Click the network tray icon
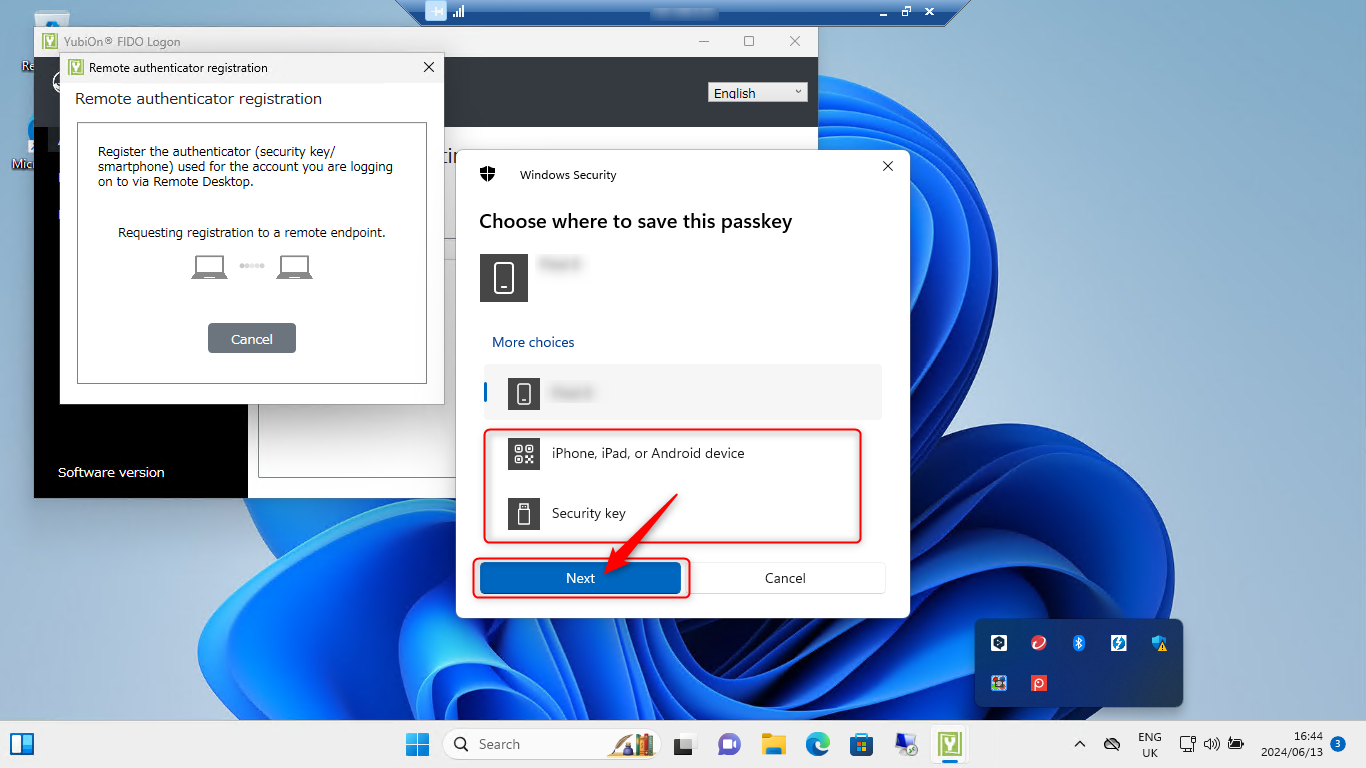Viewport: 1366px width, 768px height. click(1187, 744)
